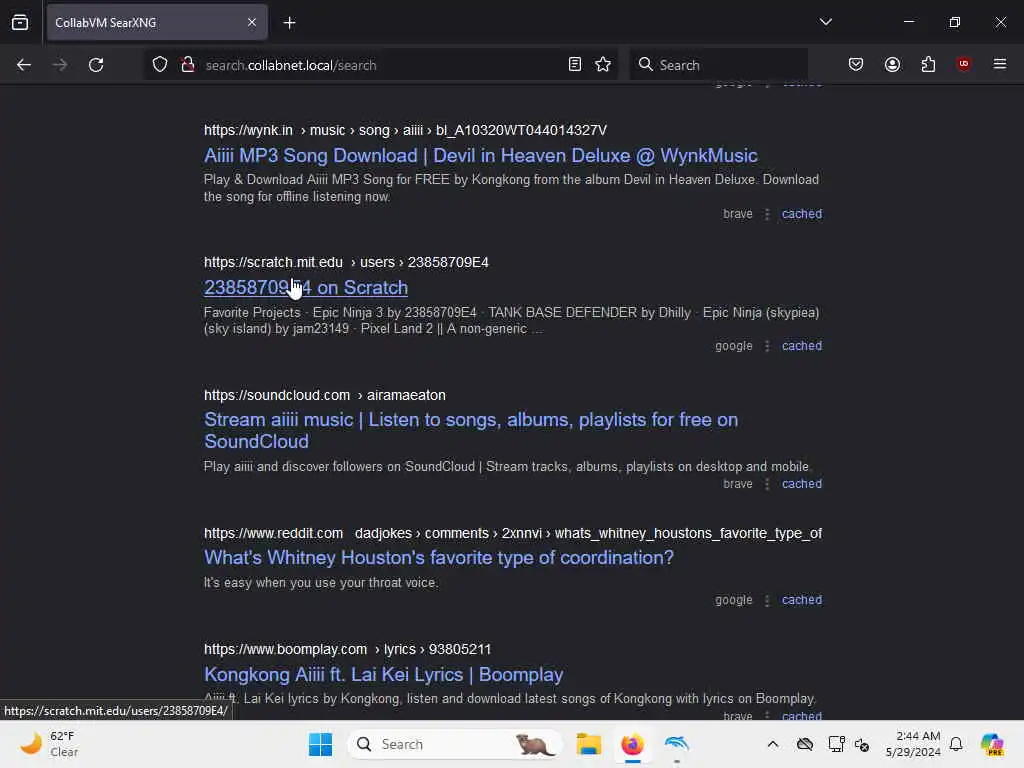Open Firefox application hamburger menu

point(1000,64)
